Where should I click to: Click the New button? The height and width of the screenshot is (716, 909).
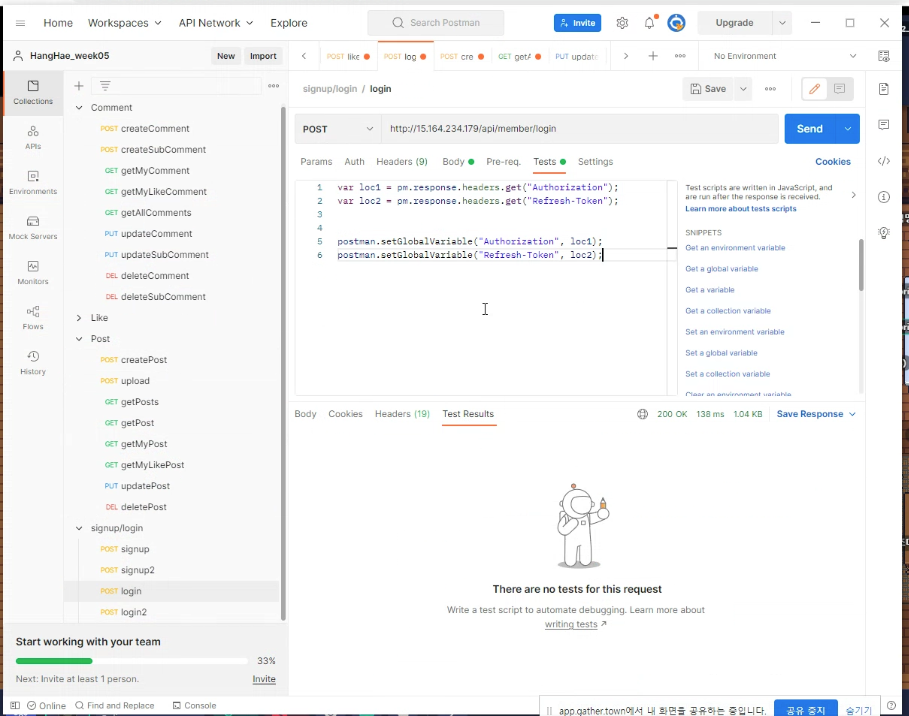tap(226, 56)
